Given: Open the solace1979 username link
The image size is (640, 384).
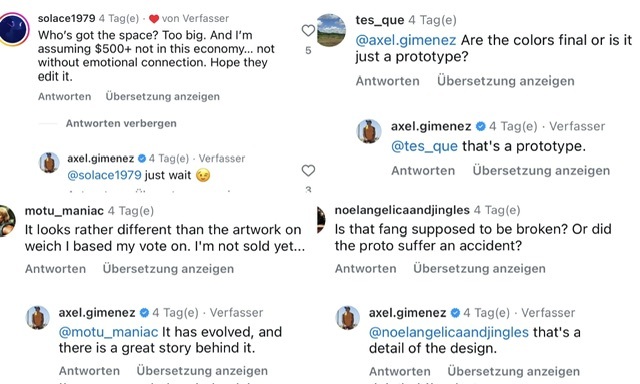Looking at the screenshot, I should click(67, 18).
